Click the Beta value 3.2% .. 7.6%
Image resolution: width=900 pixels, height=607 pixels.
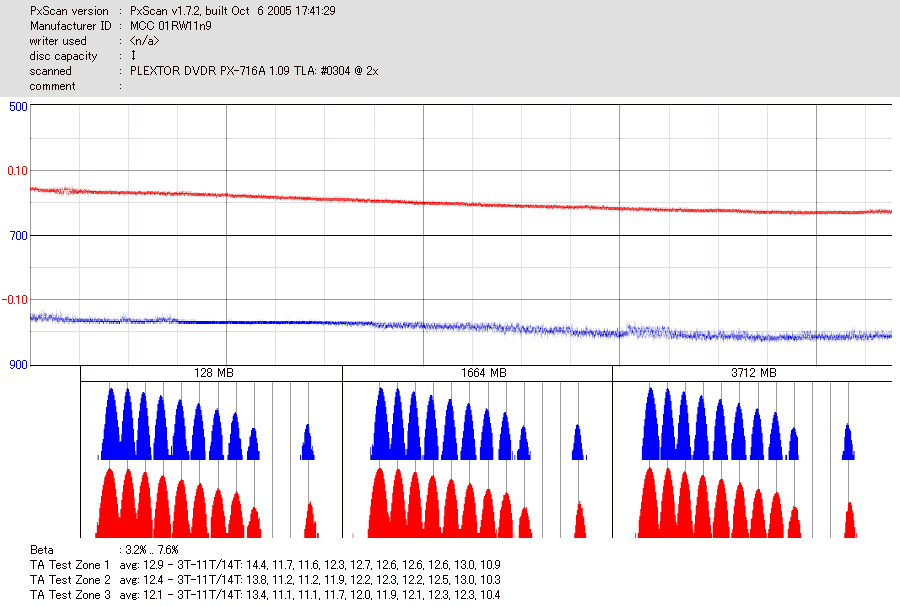[x=152, y=550]
